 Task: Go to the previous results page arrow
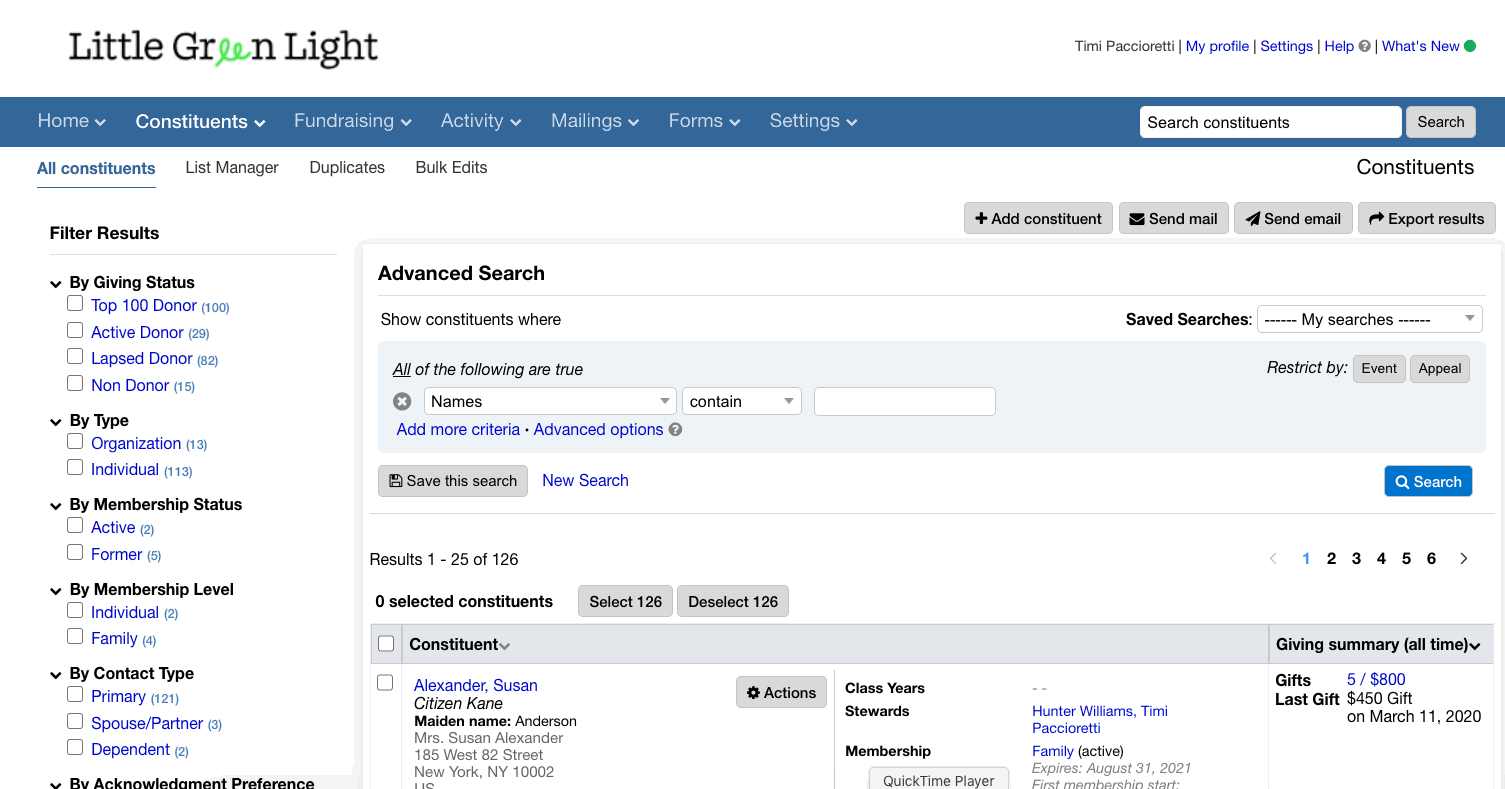[x=1273, y=559]
